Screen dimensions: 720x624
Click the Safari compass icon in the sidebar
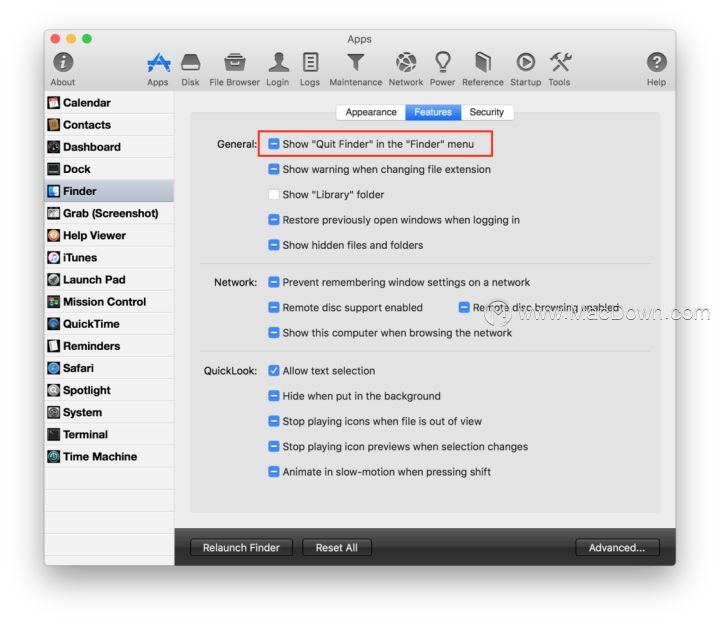(54, 368)
